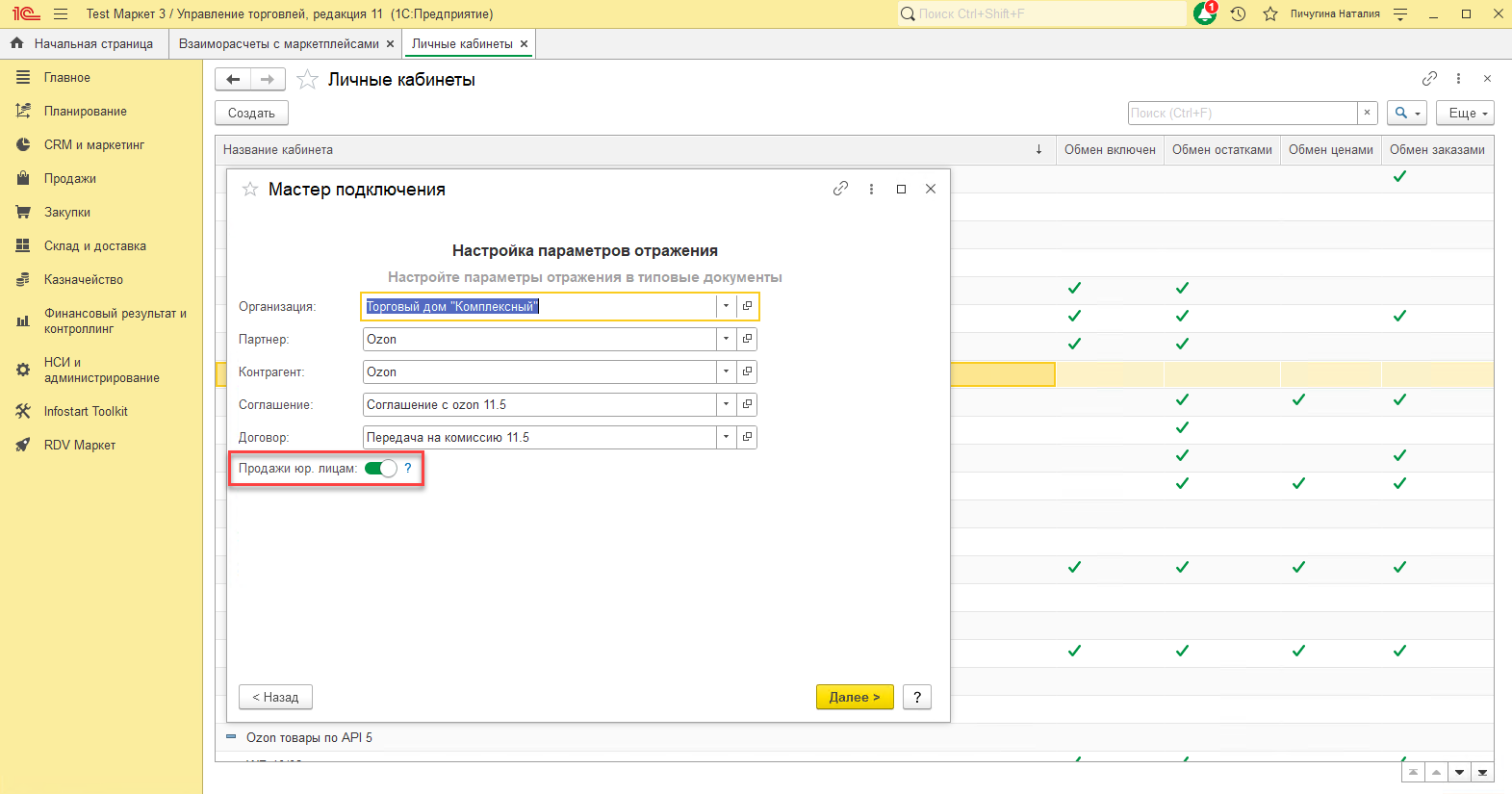Image resolution: width=1512 pixels, height=794 pixels.
Task: Expand the Договор dropdown arrow
Action: coord(726,437)
